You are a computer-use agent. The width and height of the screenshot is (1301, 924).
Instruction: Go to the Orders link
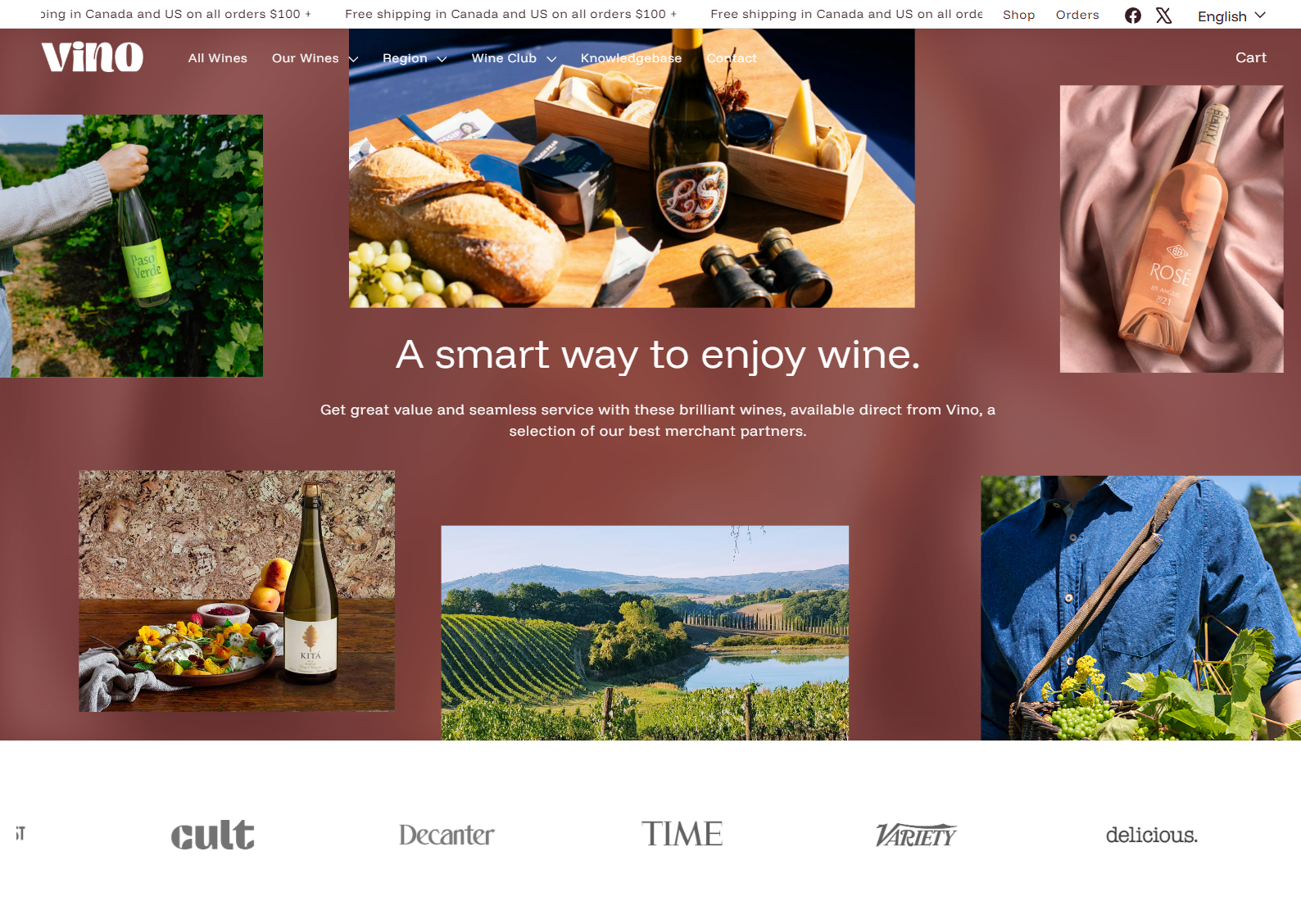(x=1077, y=15)
